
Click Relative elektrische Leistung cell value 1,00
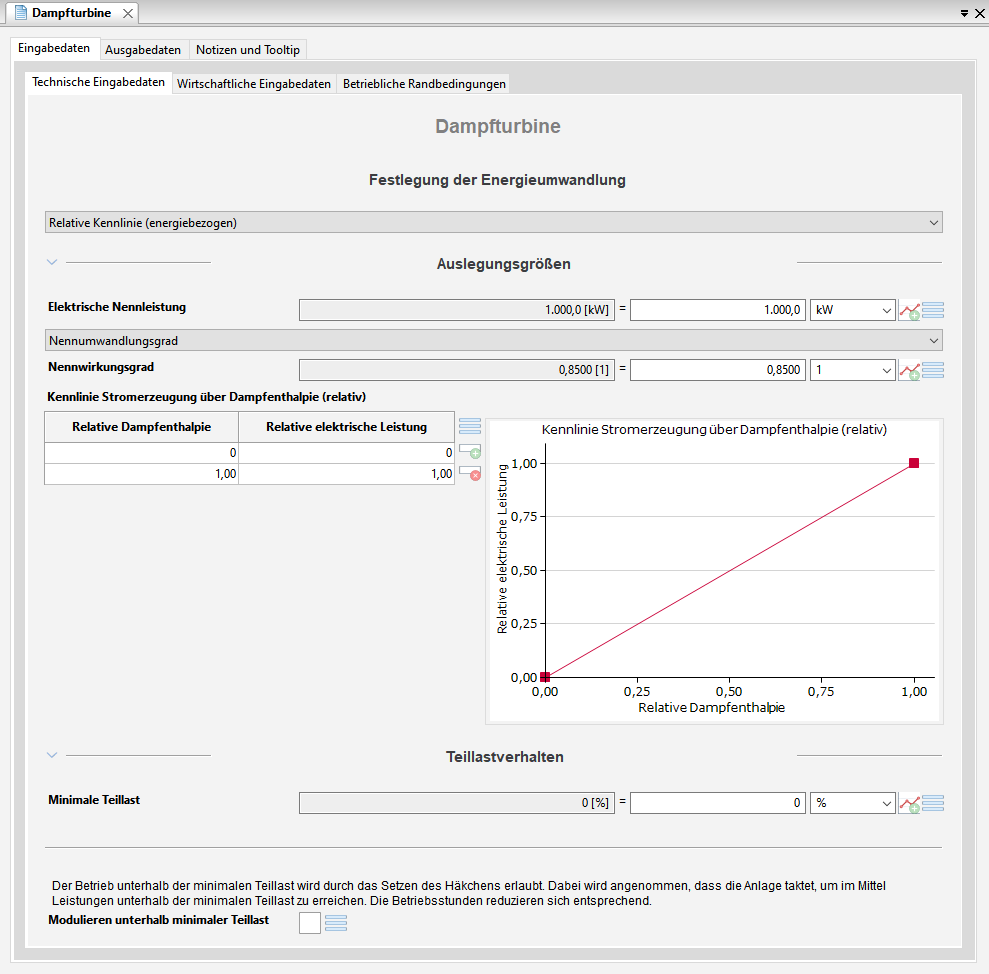(346, 474)
